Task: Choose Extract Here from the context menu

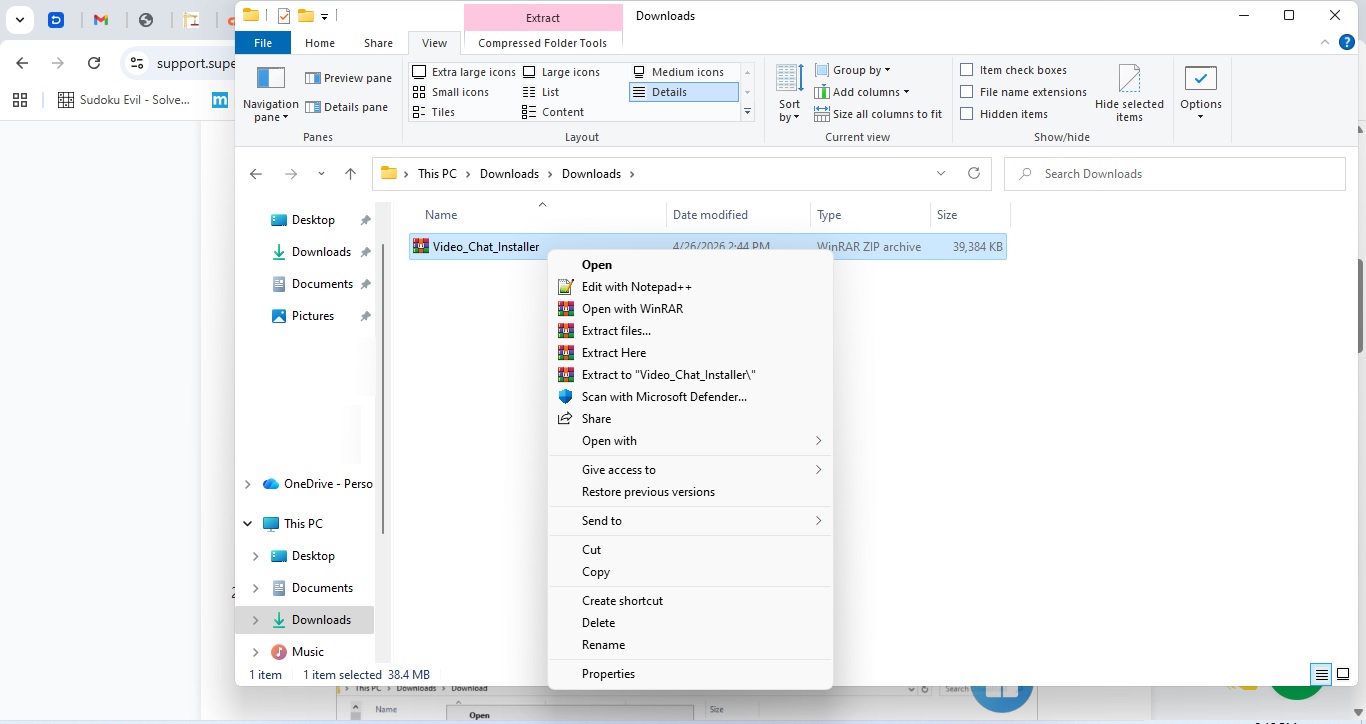Action: pyautogui.click(x=613, y=352)
